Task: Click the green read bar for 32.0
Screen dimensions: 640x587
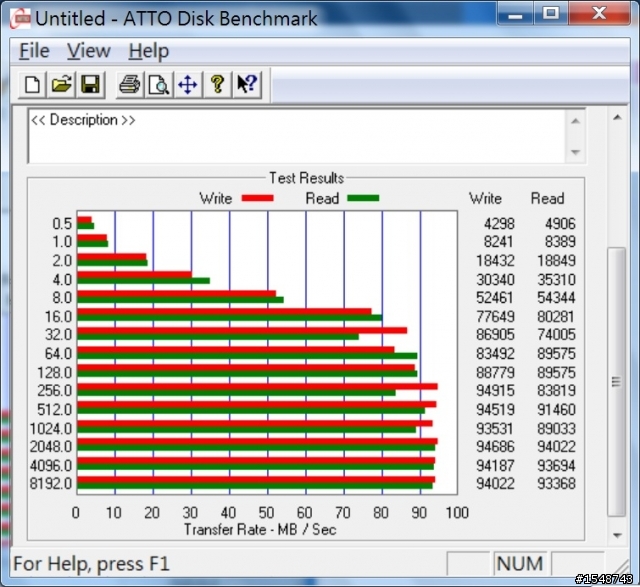Action: coord(218,337)
